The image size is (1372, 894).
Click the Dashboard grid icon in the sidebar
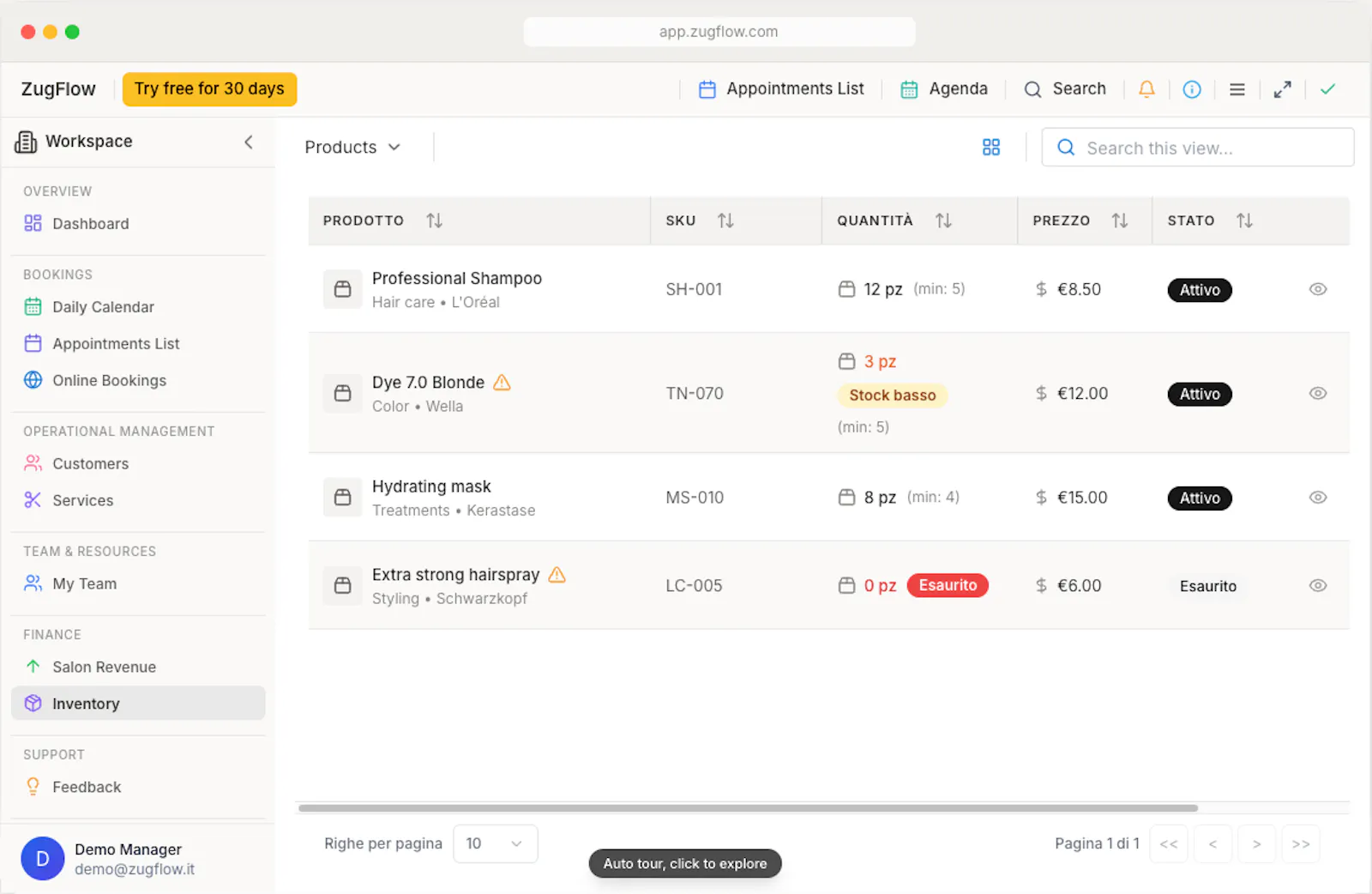pos(33,223)
